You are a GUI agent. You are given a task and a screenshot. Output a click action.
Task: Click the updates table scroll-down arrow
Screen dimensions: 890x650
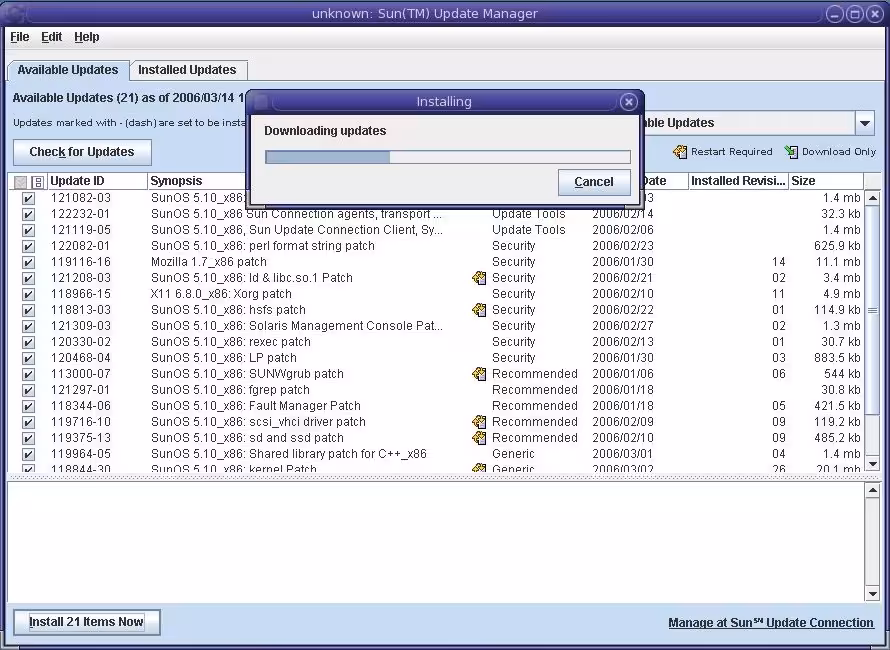coord(872,463)
